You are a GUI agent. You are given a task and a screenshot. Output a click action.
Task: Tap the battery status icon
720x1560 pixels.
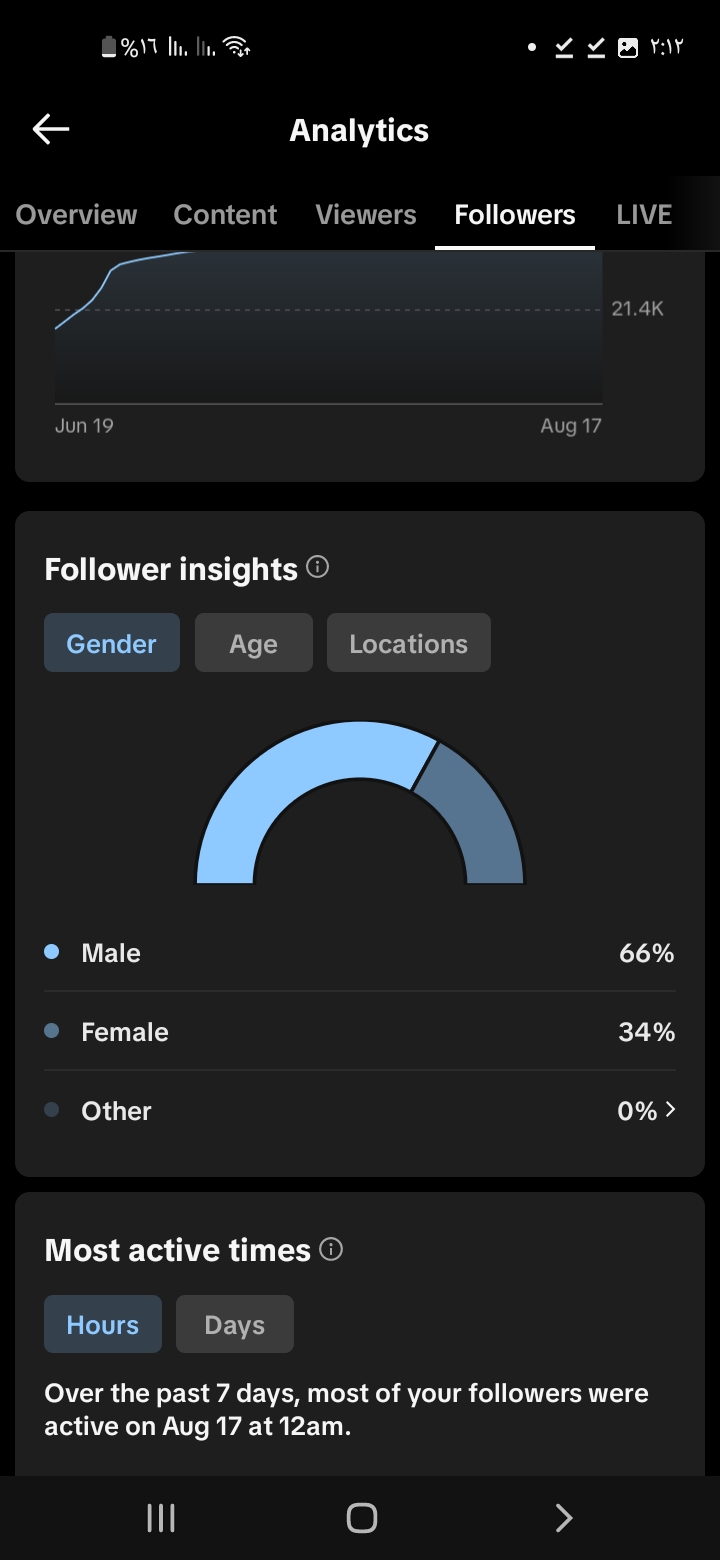pos(110,47)
